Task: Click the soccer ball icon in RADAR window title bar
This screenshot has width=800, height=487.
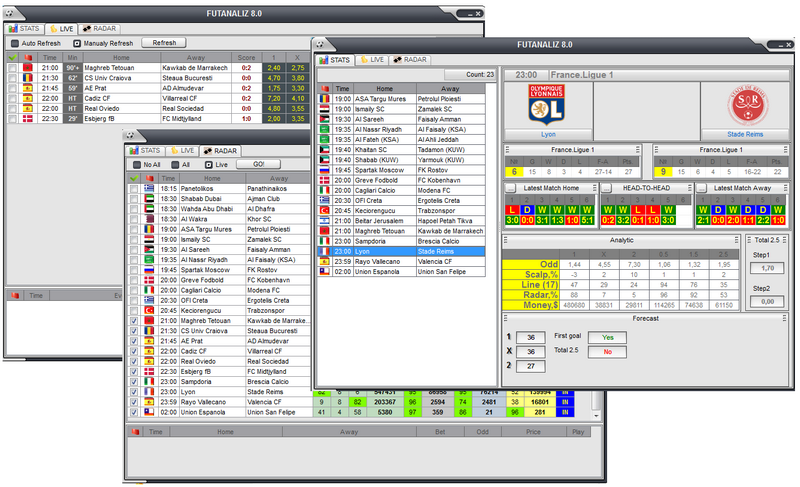Action: [x=130, y=135]
